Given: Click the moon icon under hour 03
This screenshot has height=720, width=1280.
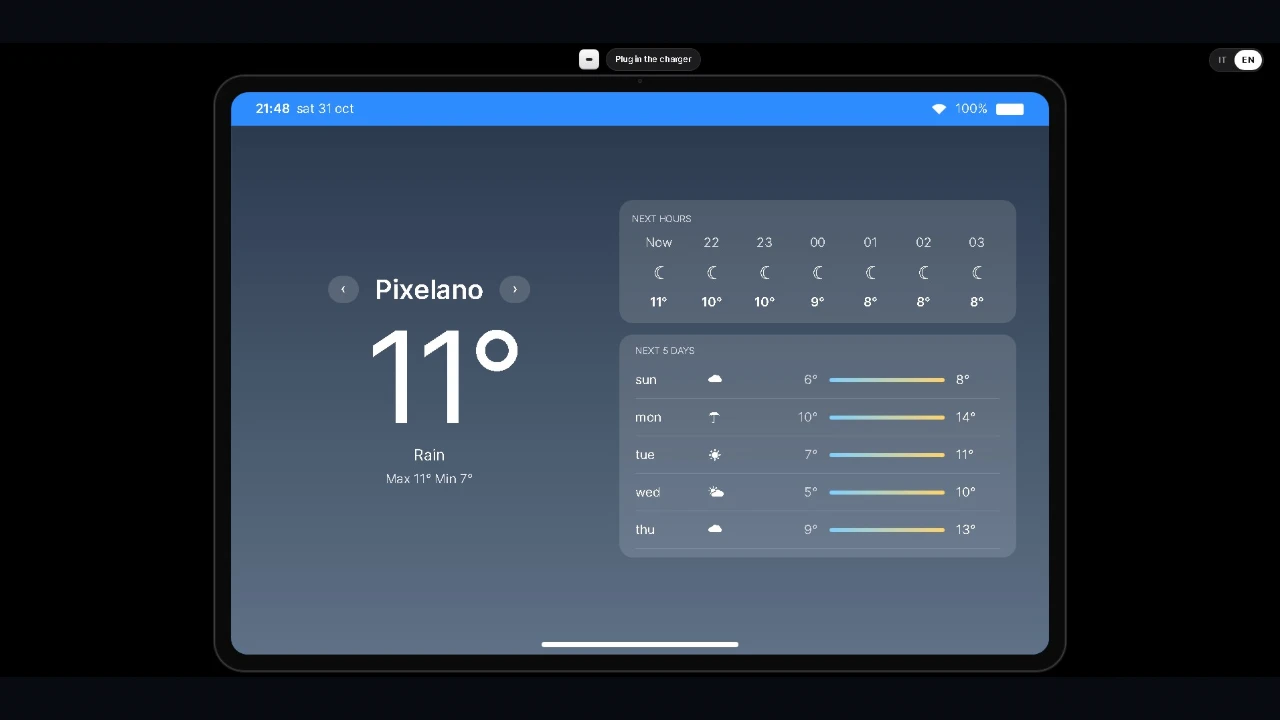Looking at the screenshot, I should click(x=977, y=273).
